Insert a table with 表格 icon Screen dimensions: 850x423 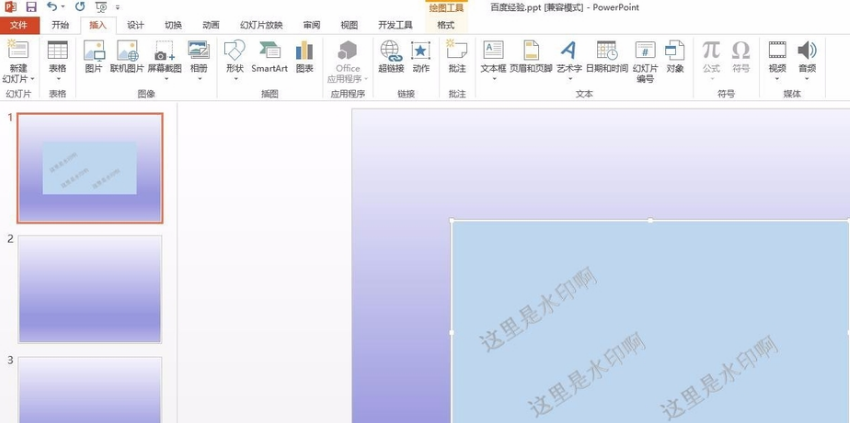[x=57, y=49]
